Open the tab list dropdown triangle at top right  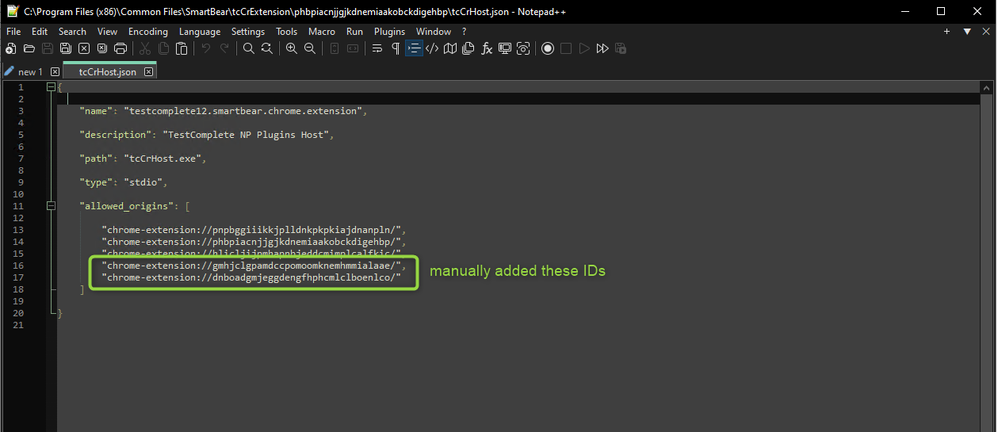click(x=967, y=31)
